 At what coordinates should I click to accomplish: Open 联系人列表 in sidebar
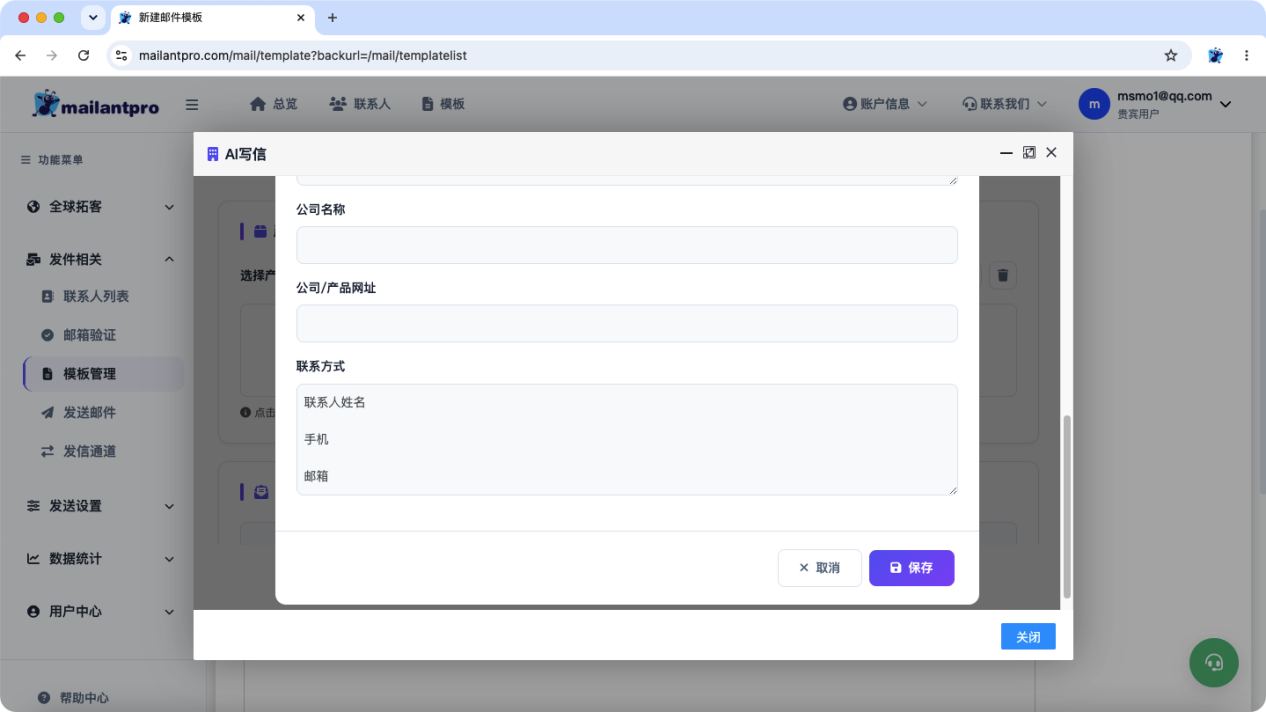pos(96,297)
